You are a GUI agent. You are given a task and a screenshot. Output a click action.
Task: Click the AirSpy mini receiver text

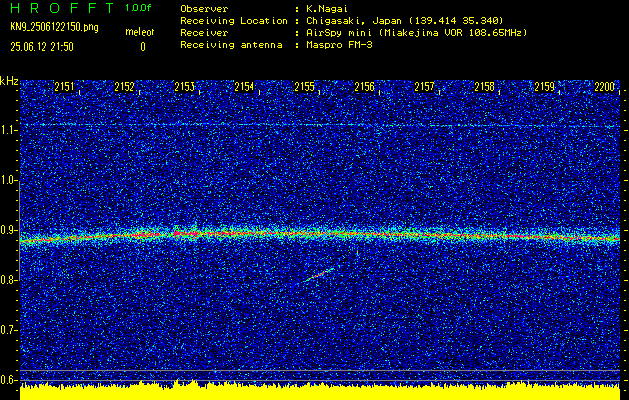[416, 33]
